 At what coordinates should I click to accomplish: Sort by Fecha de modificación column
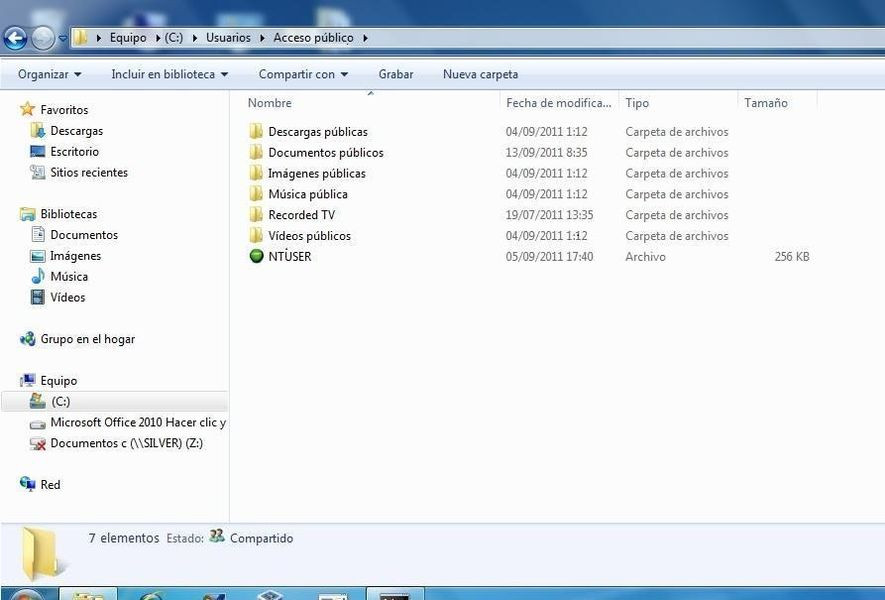(558, 103)
